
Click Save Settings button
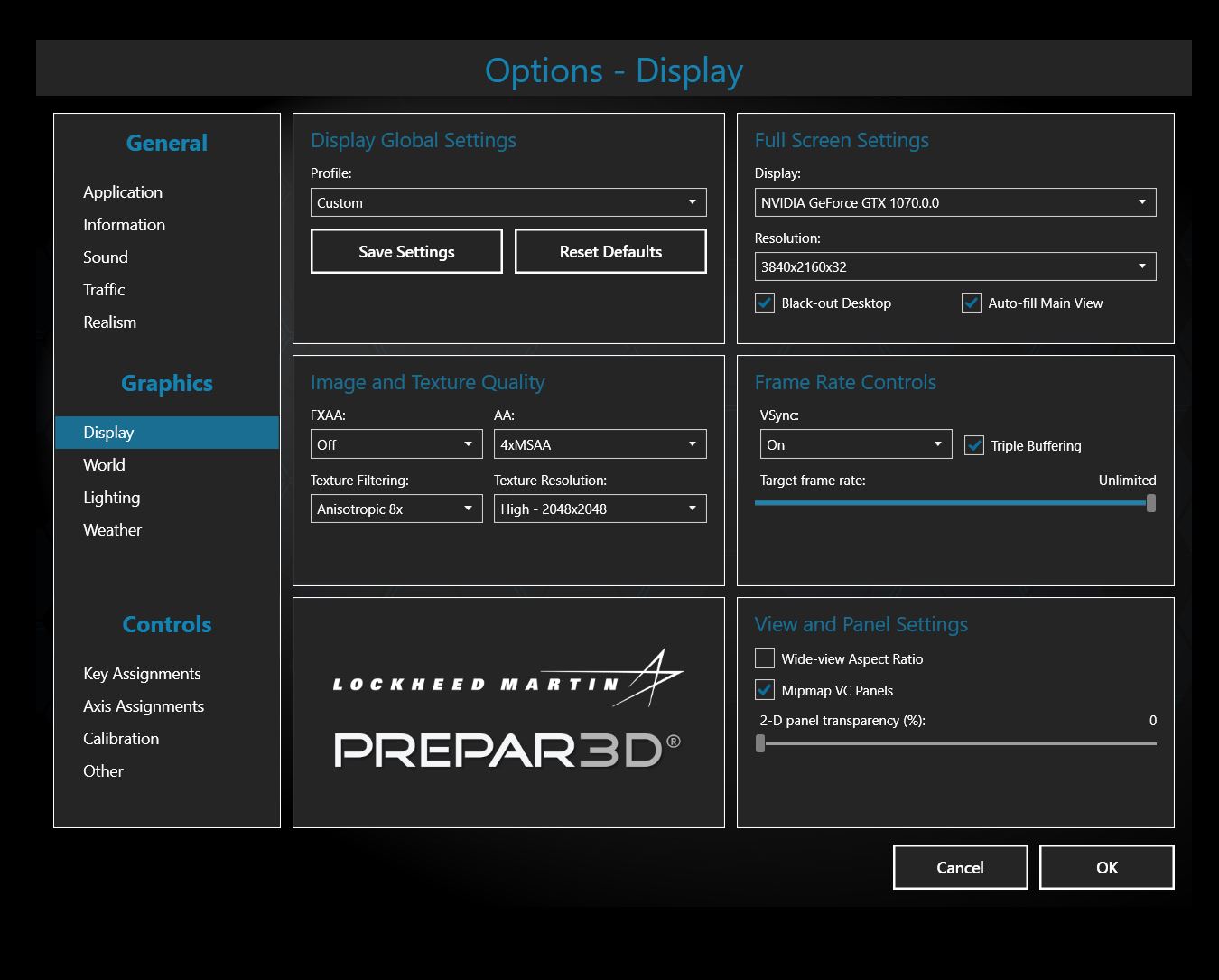coord(406,251)
